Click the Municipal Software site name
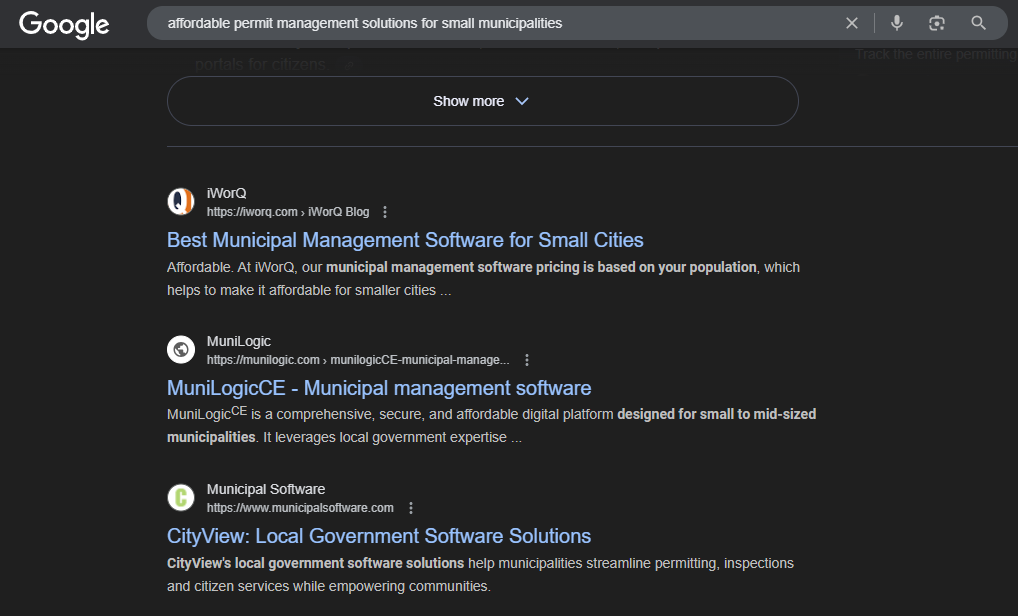The image size is (1018, 616). (x=266, y=489)
